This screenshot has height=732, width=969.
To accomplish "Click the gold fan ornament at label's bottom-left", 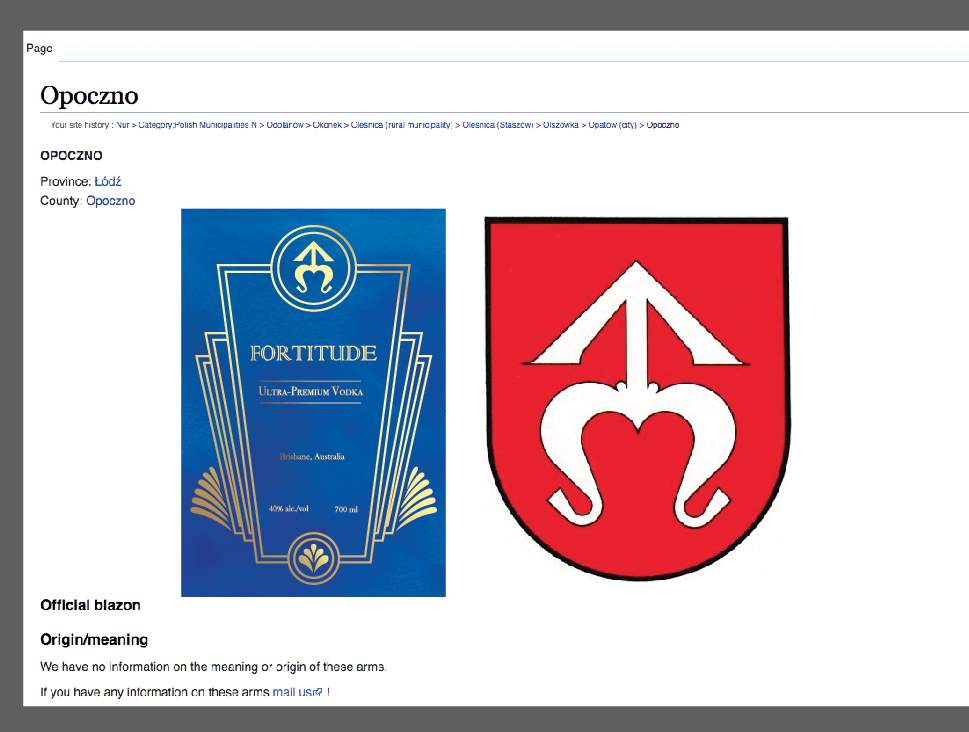I will [x=210, y=500].
